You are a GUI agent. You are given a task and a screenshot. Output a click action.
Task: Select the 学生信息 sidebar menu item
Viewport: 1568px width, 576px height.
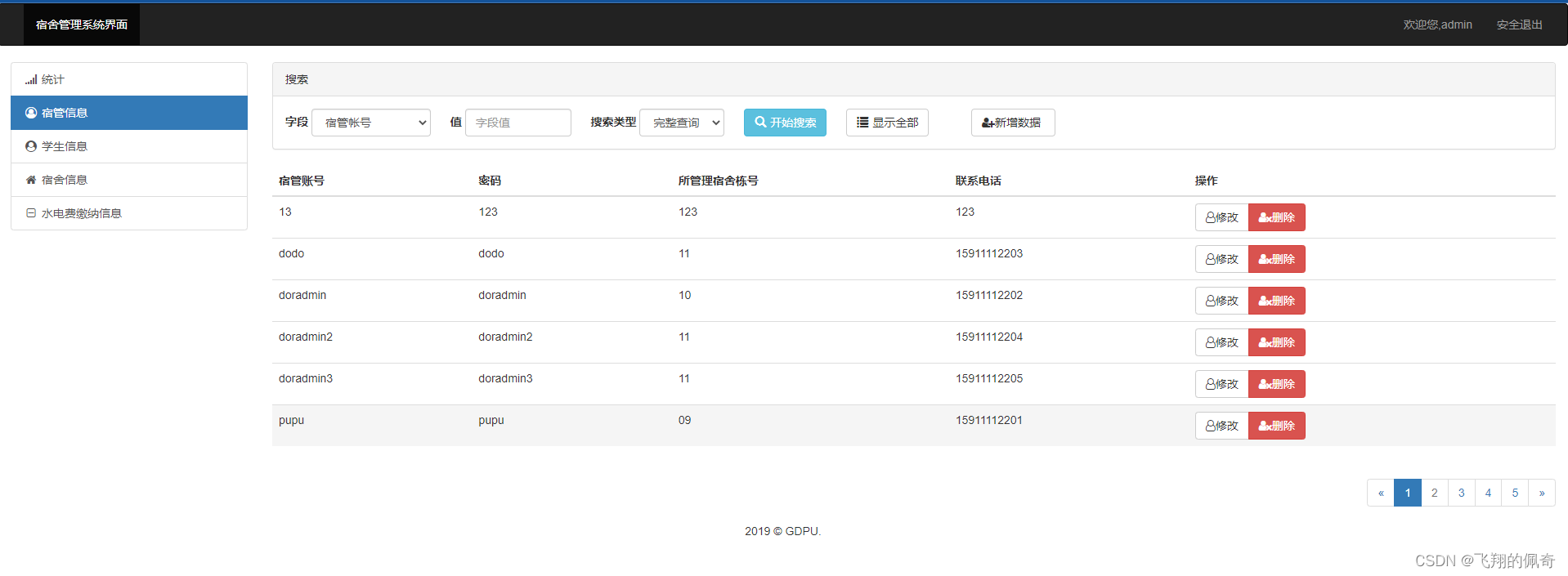65,147
